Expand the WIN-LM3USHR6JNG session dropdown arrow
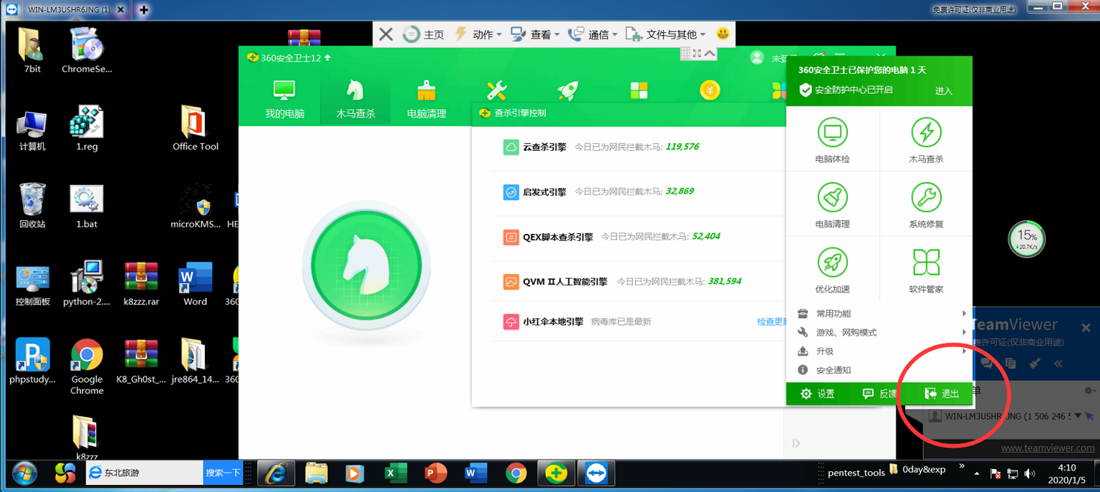This screenshot has width=1100, height=492. 1078,415
